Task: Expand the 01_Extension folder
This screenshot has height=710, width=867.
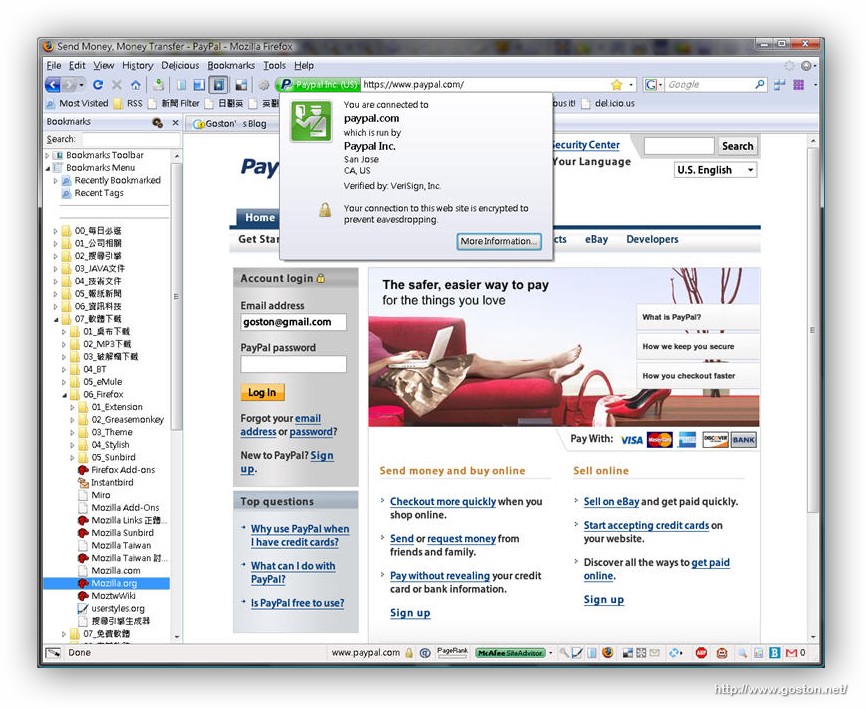Action: (x=72, y=408)
